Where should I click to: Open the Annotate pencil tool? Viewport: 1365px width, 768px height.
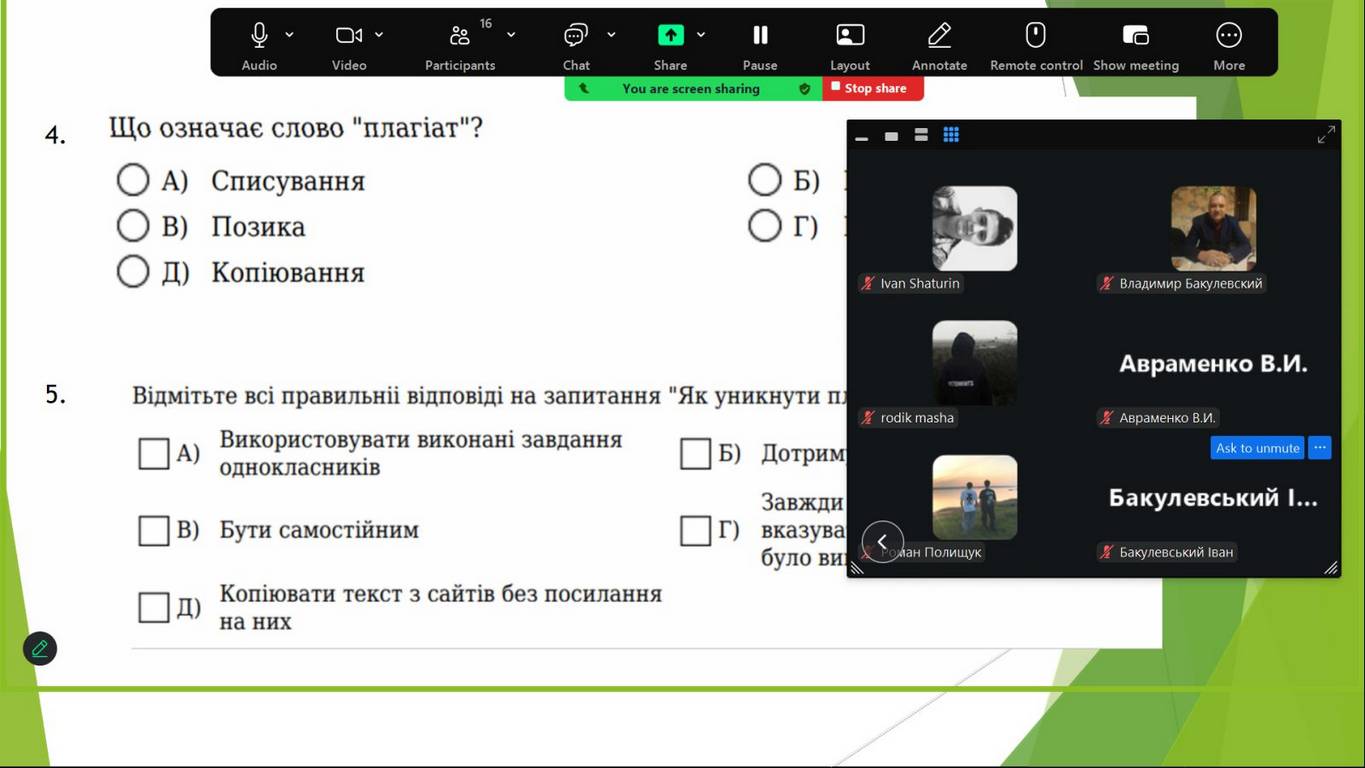pyautogui.click(x=939, y=36)
